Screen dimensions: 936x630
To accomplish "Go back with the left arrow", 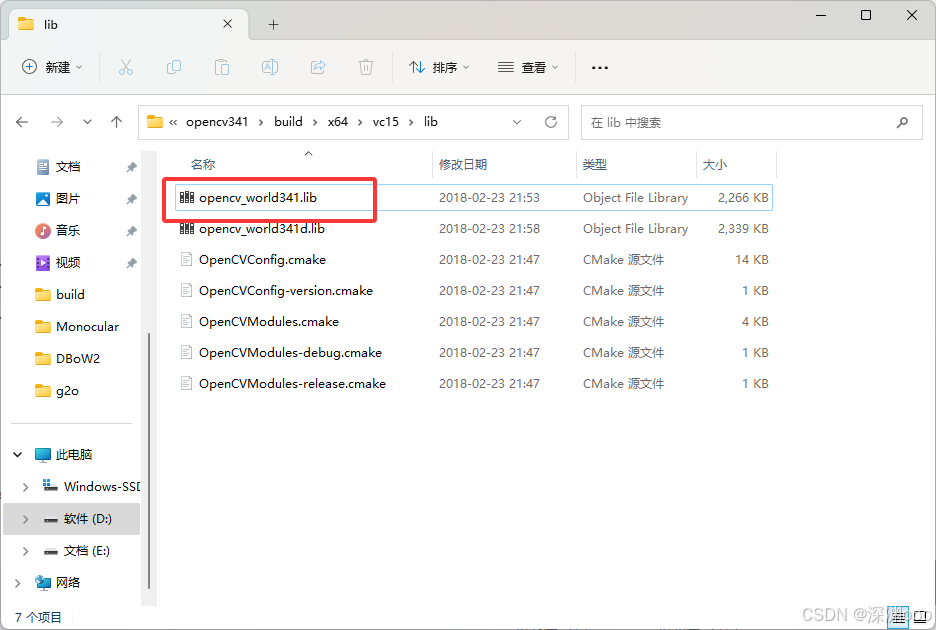I will [x=22, y=122].
